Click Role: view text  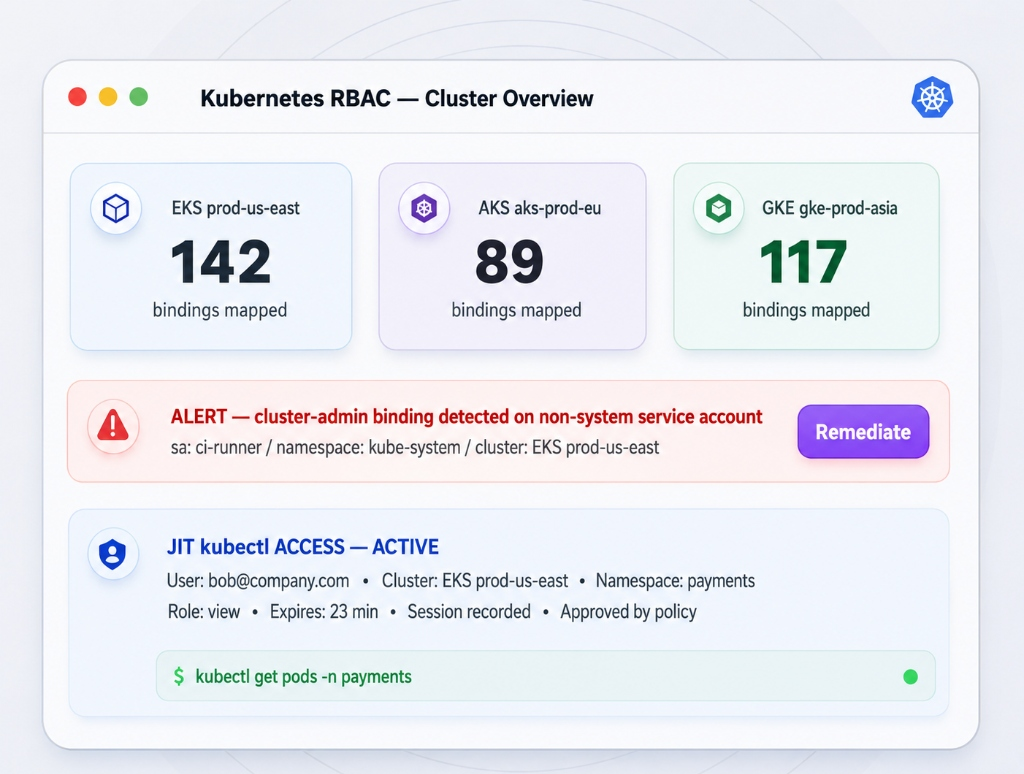(x=204, y=612)
